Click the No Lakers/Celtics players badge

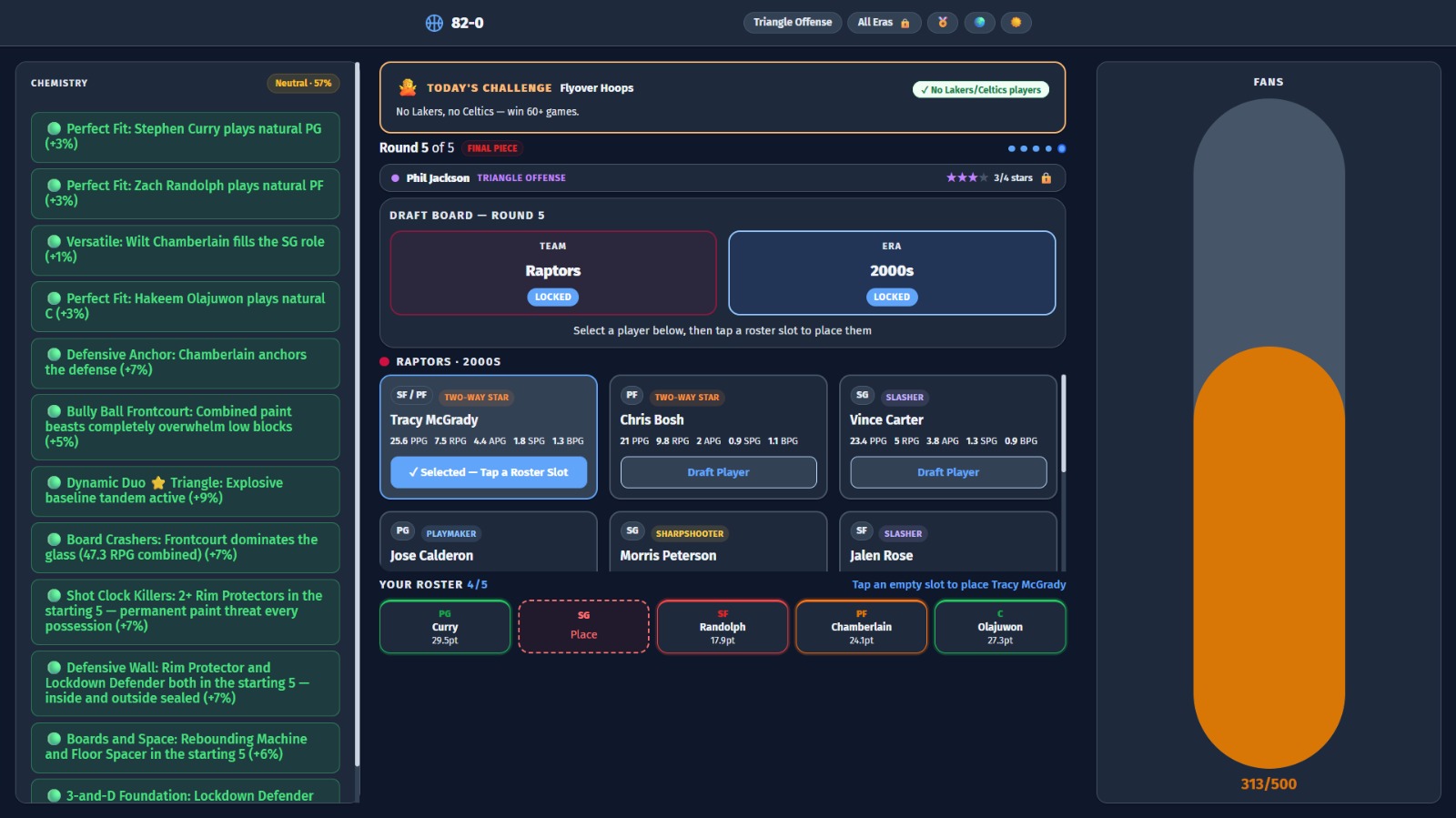pos(981,89)
